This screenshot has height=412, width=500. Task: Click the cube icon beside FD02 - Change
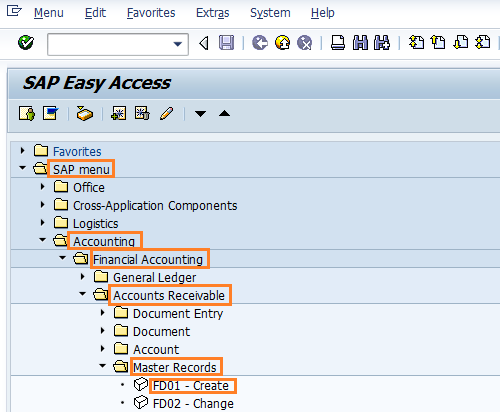141,402
